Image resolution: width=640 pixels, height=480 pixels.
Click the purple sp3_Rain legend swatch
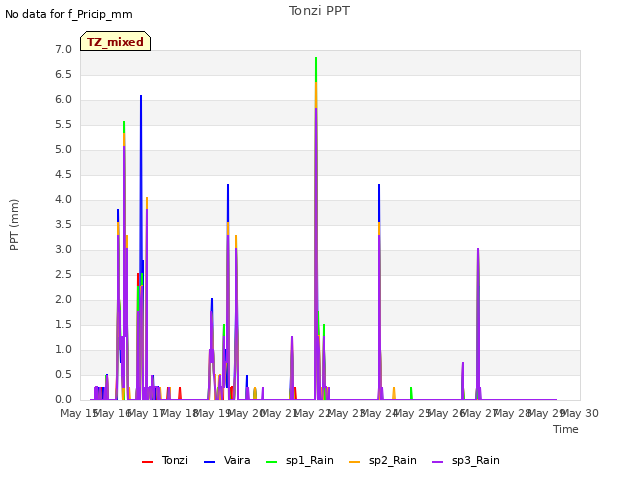(x=438, y=462)
